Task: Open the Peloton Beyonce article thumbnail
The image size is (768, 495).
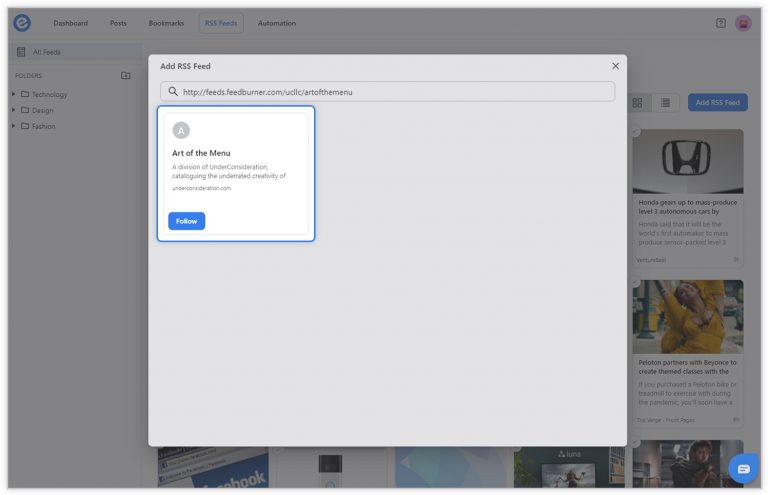Action: coord(688,317)
